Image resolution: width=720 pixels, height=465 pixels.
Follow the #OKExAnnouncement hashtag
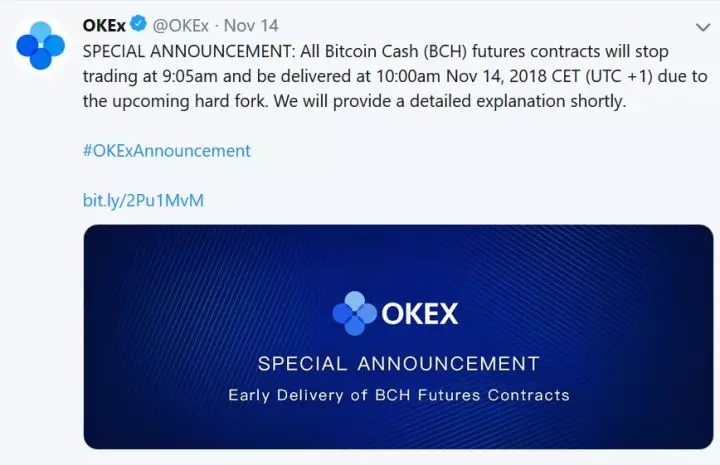click(x=166, y=151)
